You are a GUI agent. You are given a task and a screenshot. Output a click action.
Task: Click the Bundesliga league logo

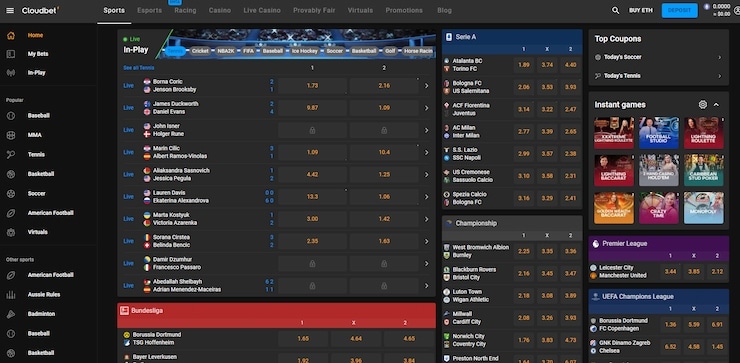[124, 311]
